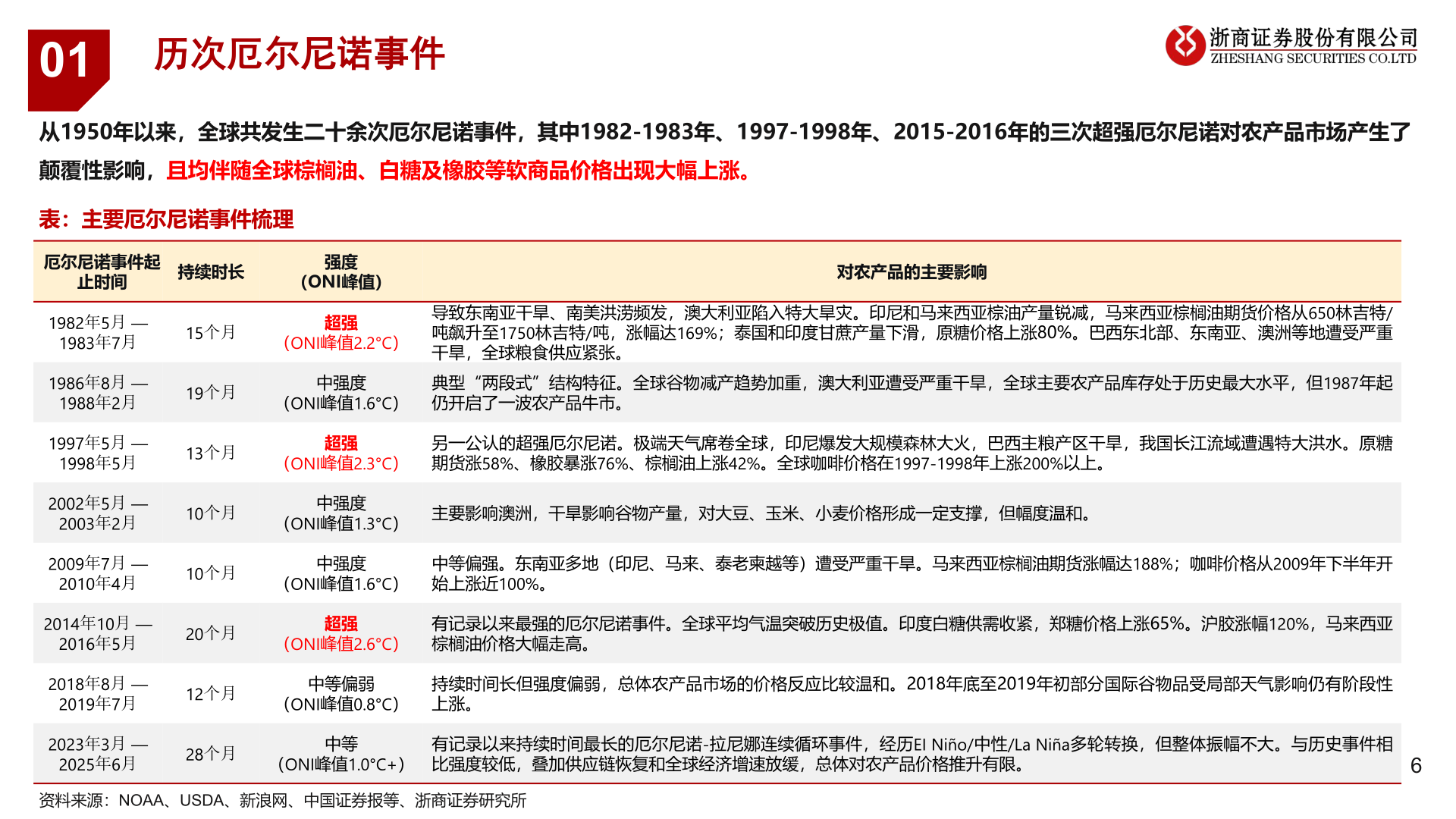Click the company name "浙商证券股份有限公司"
The width and height of the screenshot is (1456, 819).
click(1313, 37)
